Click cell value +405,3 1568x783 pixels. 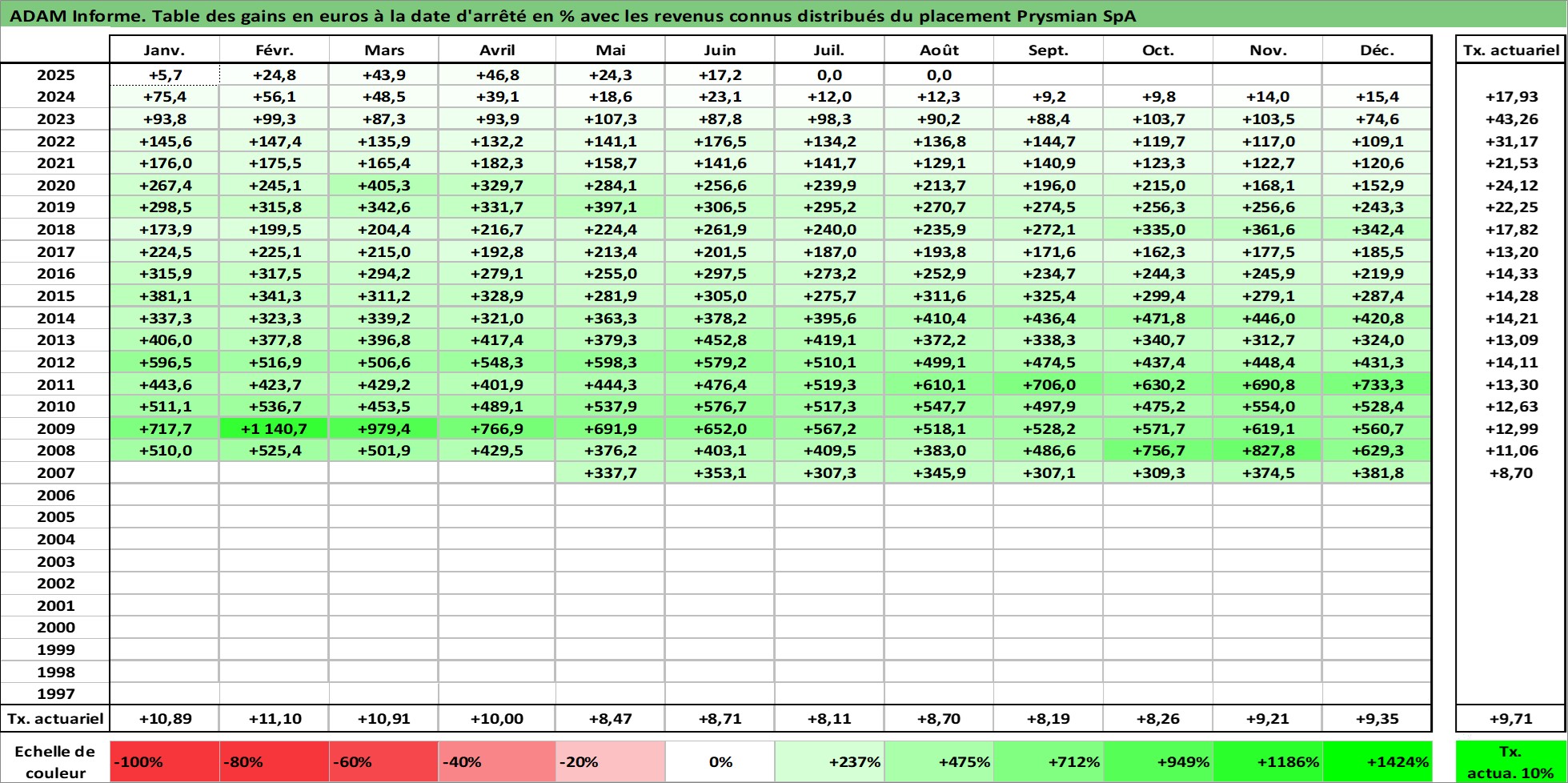click(383, 185)
